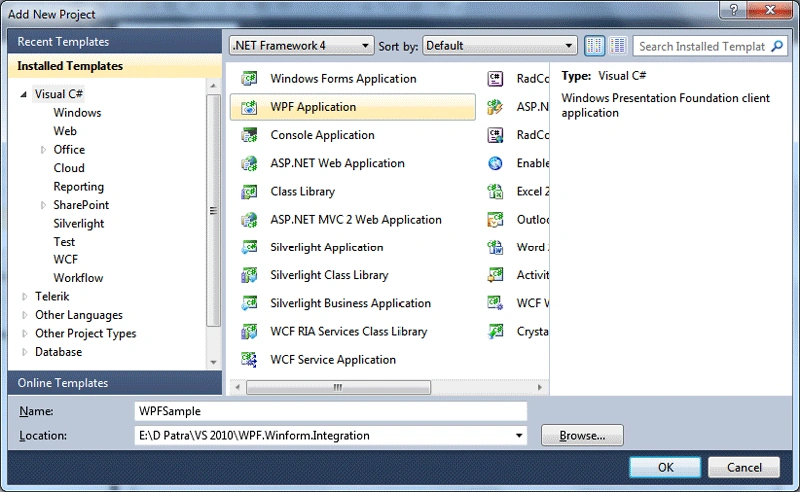
Task: Click the Help question mark button
Action: tap(733, 10)
